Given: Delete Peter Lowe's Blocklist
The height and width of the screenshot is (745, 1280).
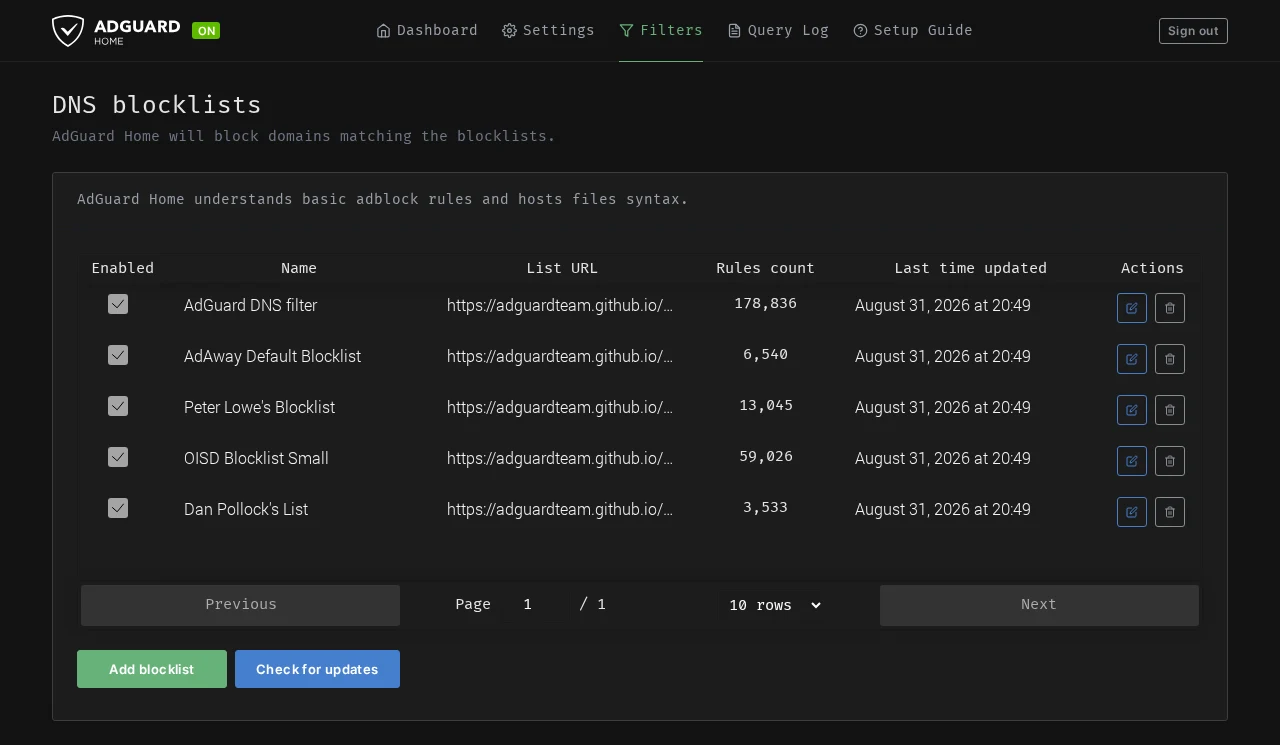Looking at the screenshot, I should pyautogui.click(x=1170, y=410).
